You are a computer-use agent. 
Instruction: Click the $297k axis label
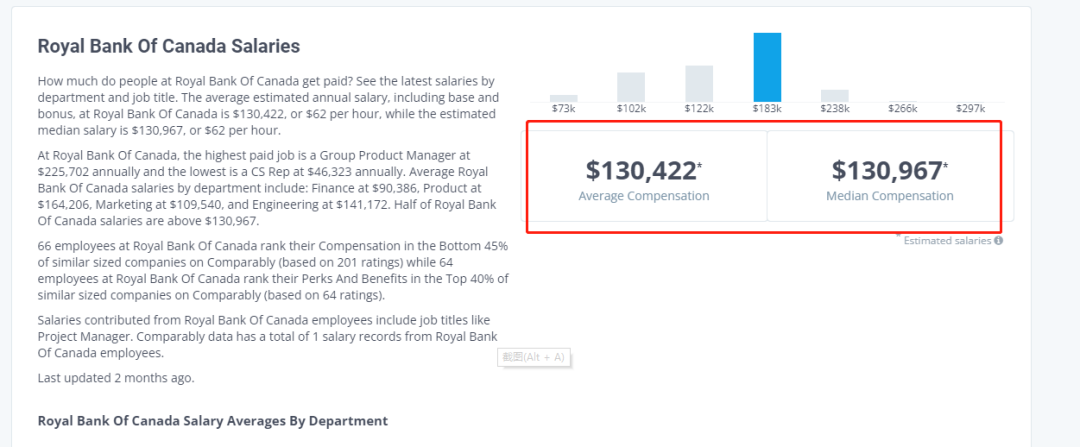tap(970, 109)
